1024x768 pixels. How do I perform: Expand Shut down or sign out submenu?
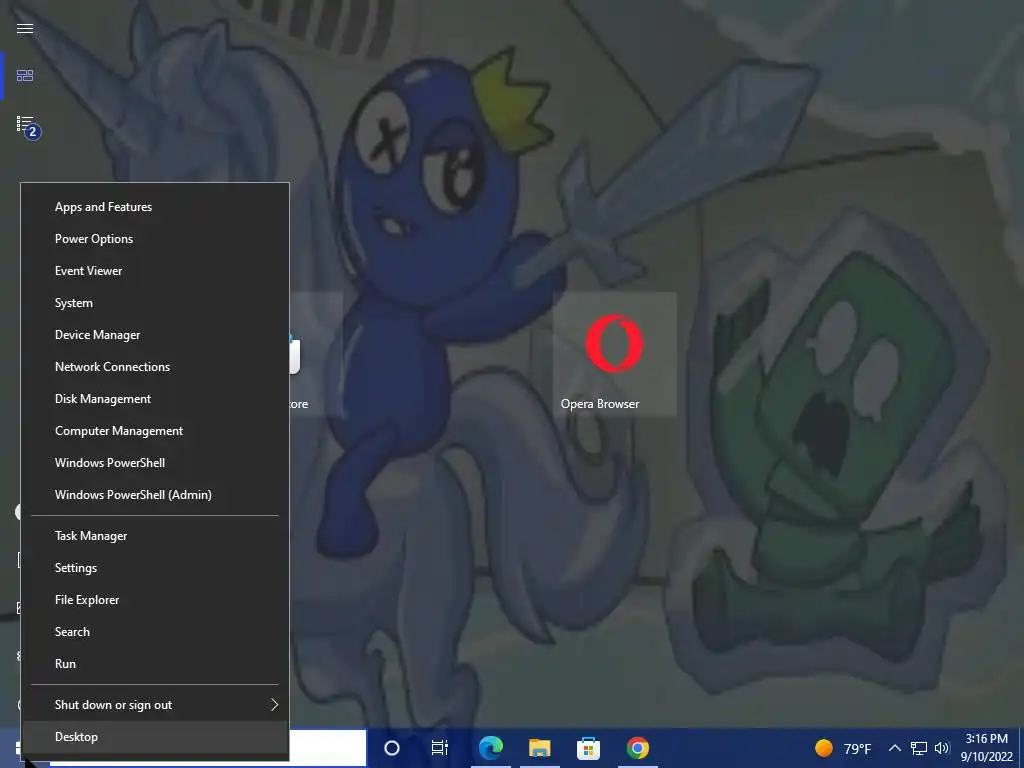tap(155, 705)
